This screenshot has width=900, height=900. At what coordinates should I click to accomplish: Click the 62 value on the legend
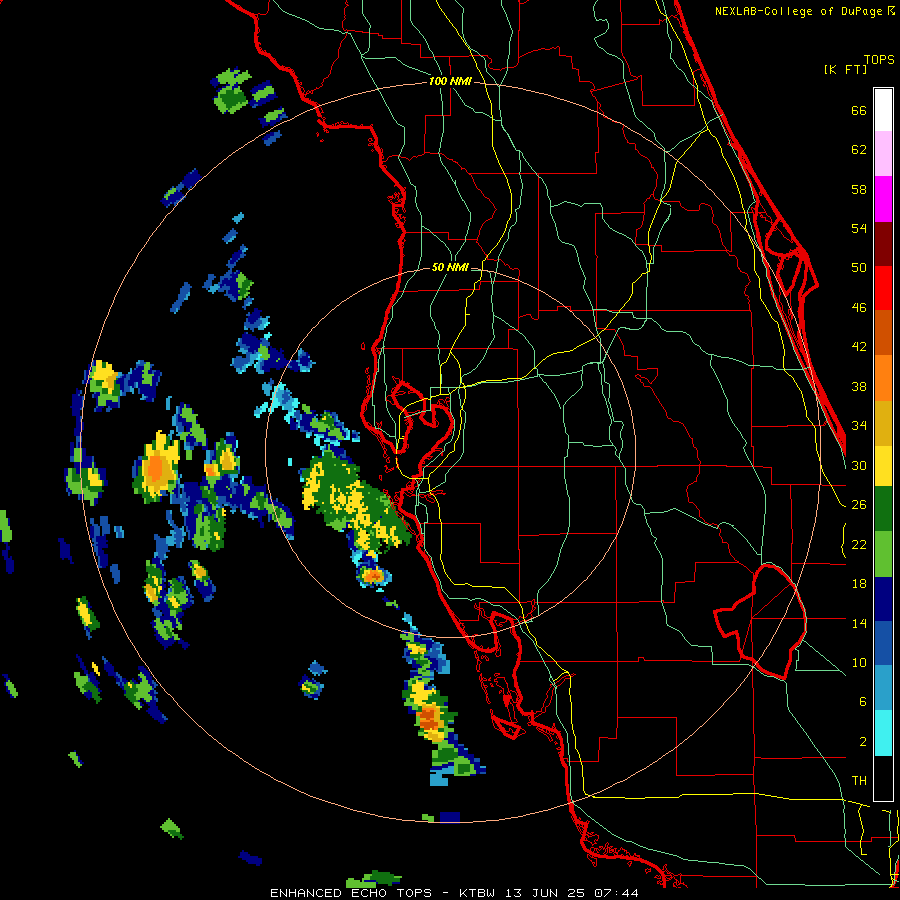pos(859,150)
